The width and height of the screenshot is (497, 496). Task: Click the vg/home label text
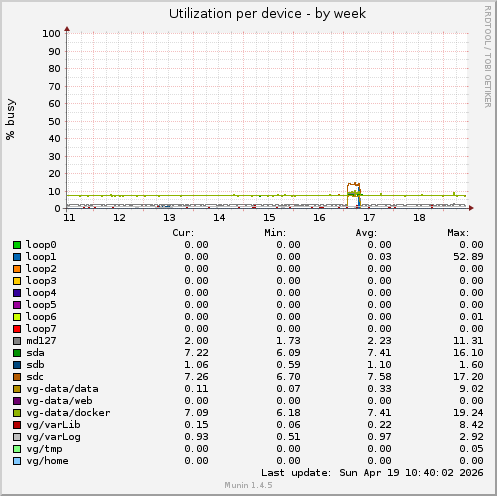tap(47, 461)
